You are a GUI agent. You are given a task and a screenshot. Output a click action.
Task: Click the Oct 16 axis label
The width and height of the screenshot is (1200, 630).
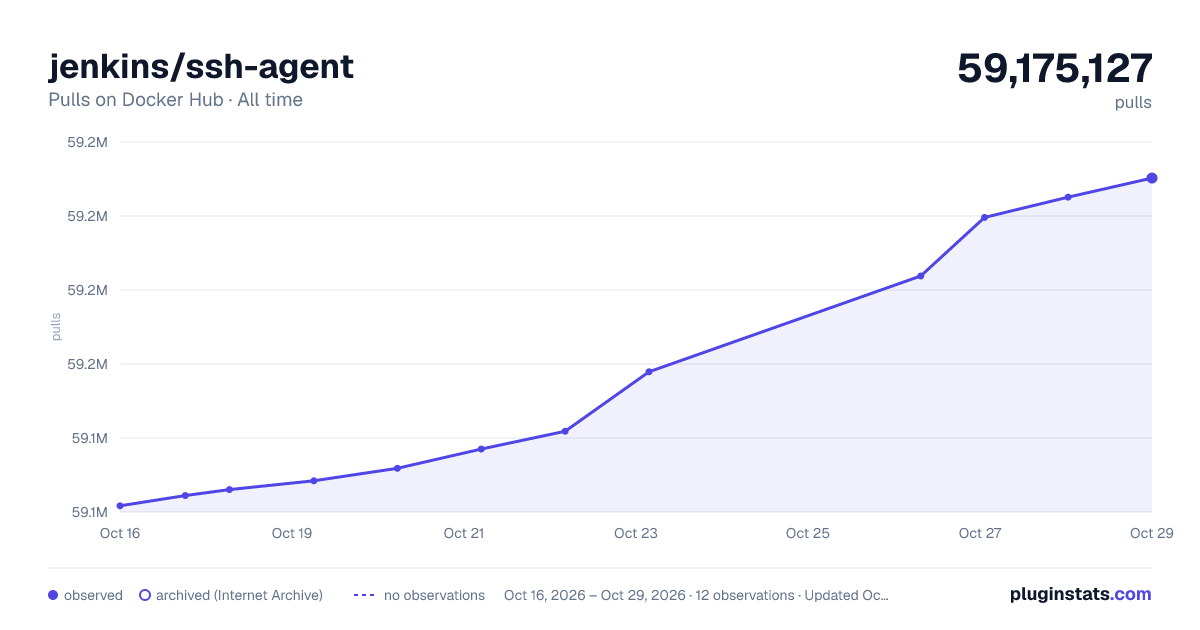(120, 533)
